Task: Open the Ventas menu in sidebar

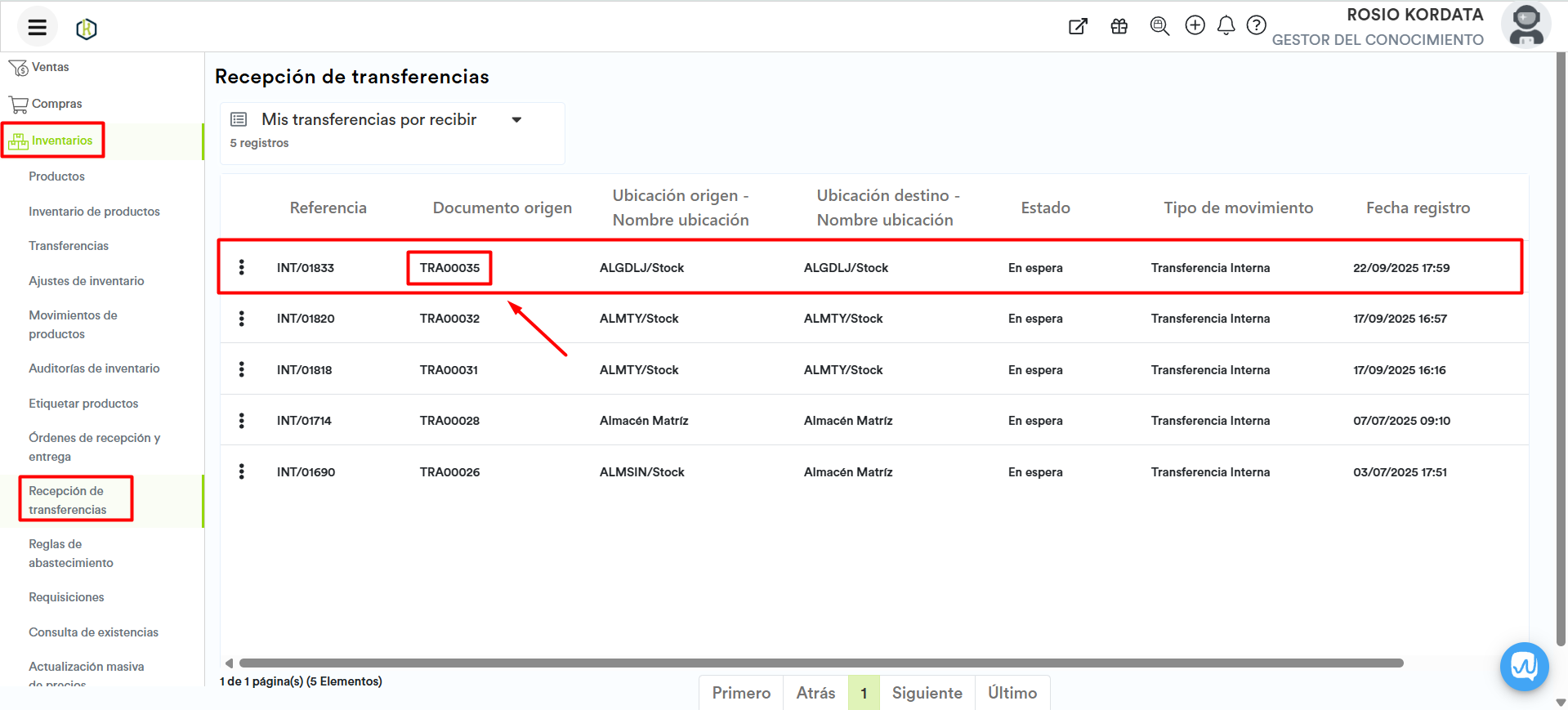Action: tap(50, 67)
